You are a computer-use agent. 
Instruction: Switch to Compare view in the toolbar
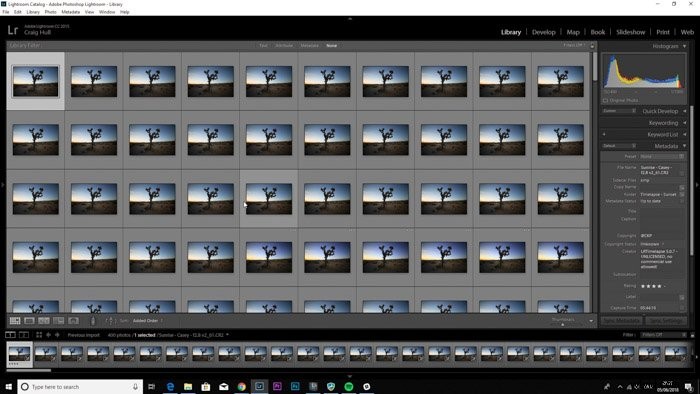(44, 320)
